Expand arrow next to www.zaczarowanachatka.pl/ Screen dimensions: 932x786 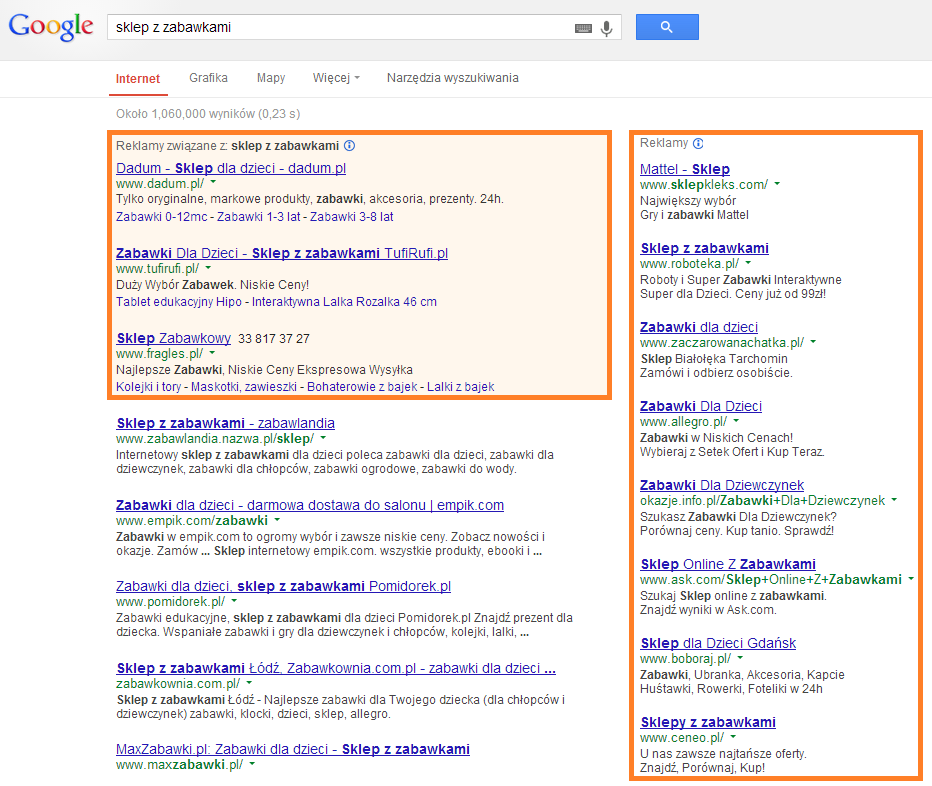click(x=813, y=341)
